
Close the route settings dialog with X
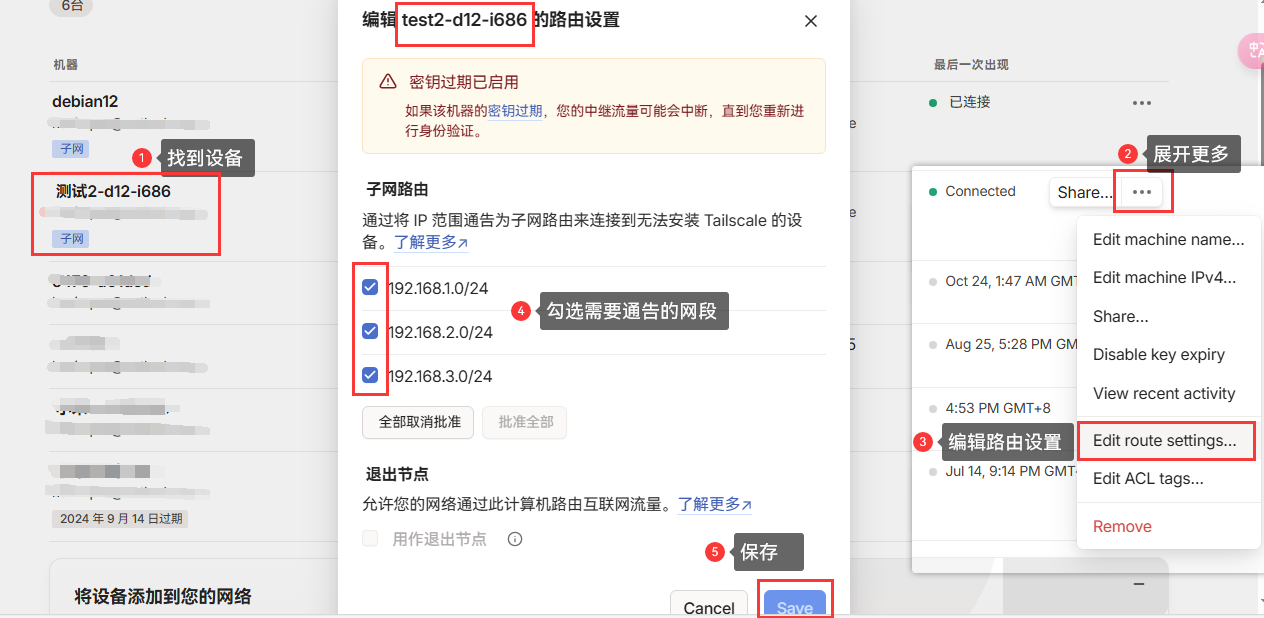(811, 21)
